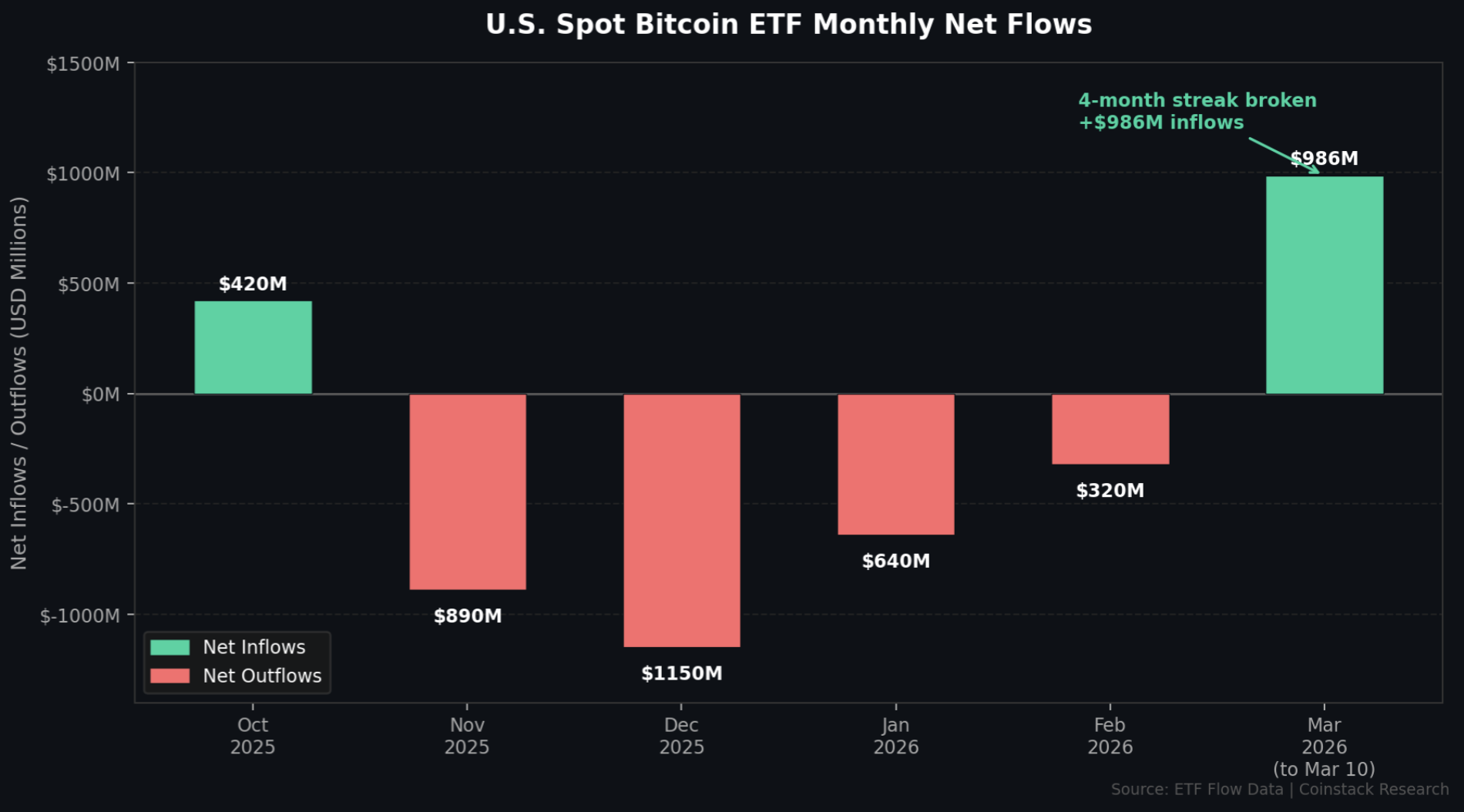The image size is (1464, 812).
Task: Click the green Net Inflows legend swatch
Action: (x=170, y=647)
